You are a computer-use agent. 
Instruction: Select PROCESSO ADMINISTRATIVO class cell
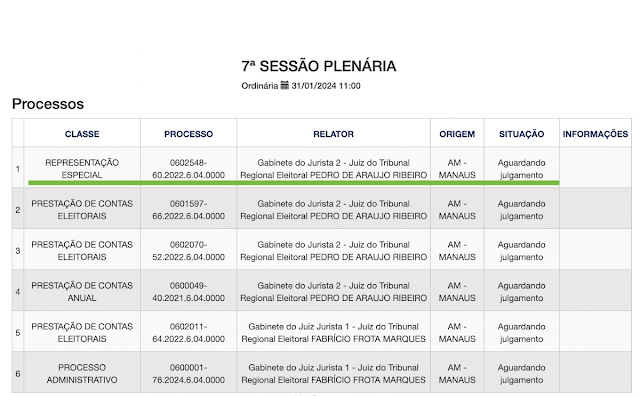click(82, 374)
